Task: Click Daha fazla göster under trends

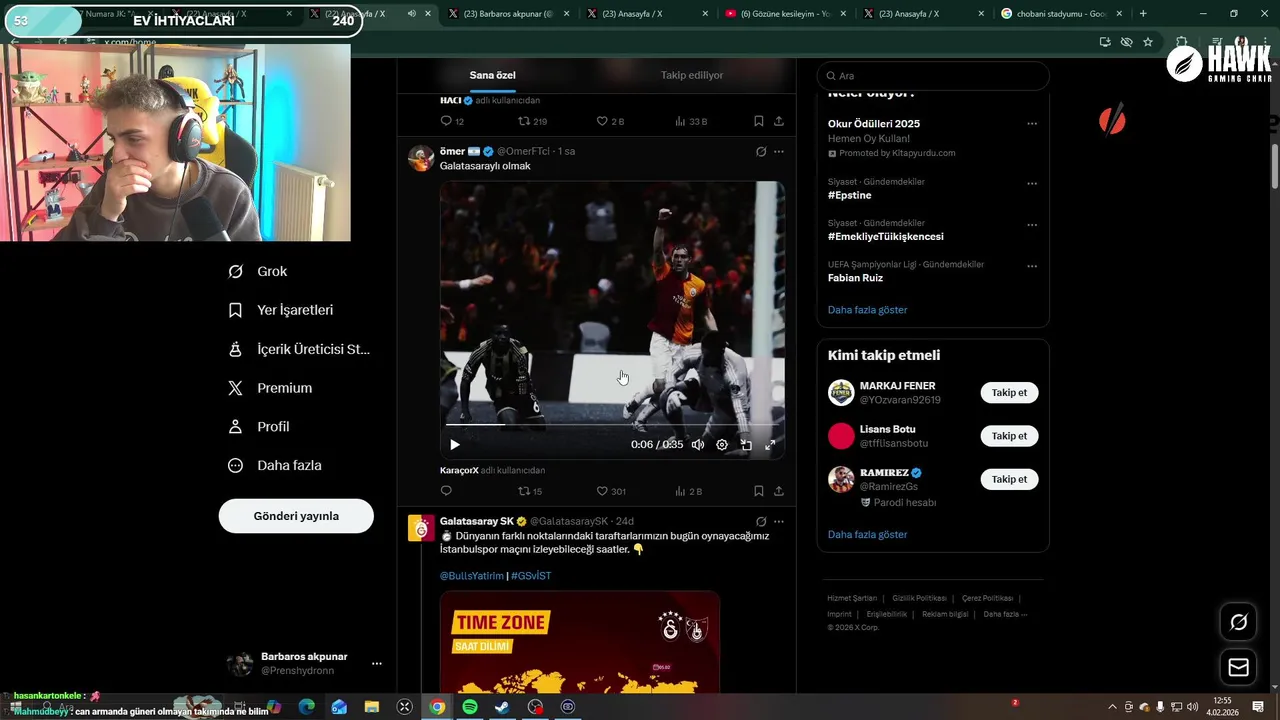Action: pyautogui.click(x=868, y=310)
